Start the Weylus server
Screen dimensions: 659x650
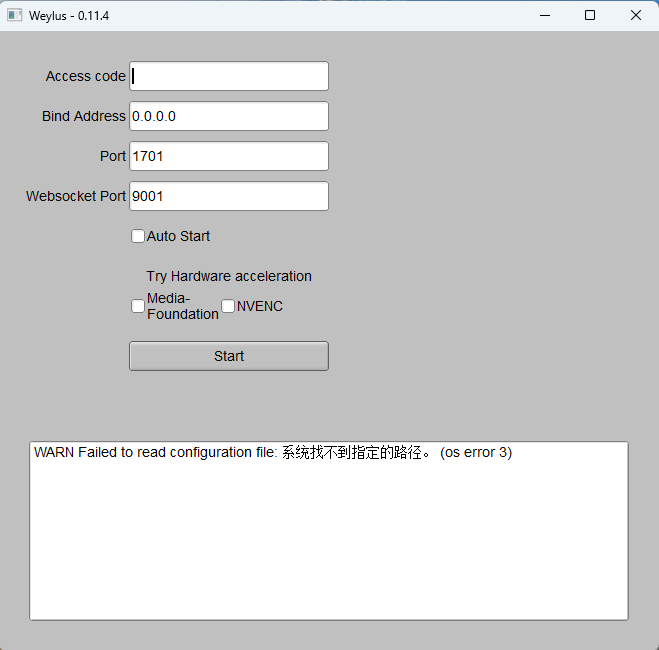pos(229,356)
